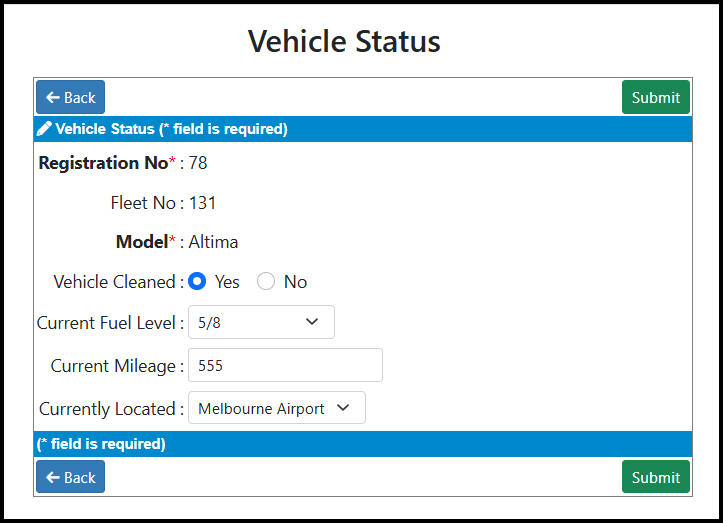Click the Yes label next to radio button
The image size is (723, 523).
(227, 282)
